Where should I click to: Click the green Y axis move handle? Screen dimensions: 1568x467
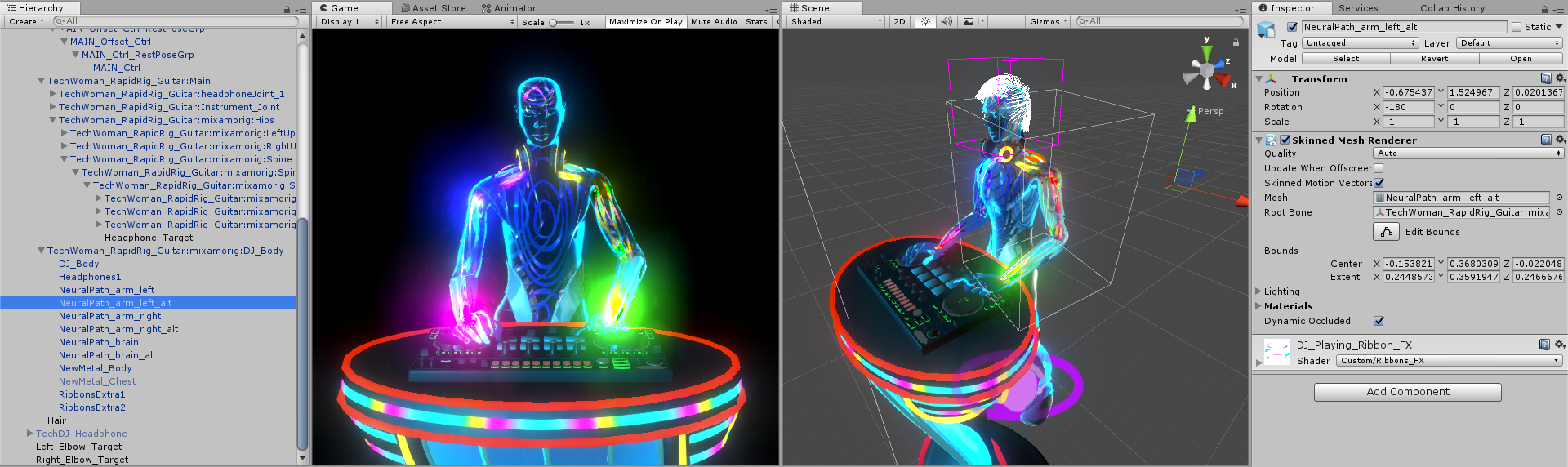(x=1191, y=114)
